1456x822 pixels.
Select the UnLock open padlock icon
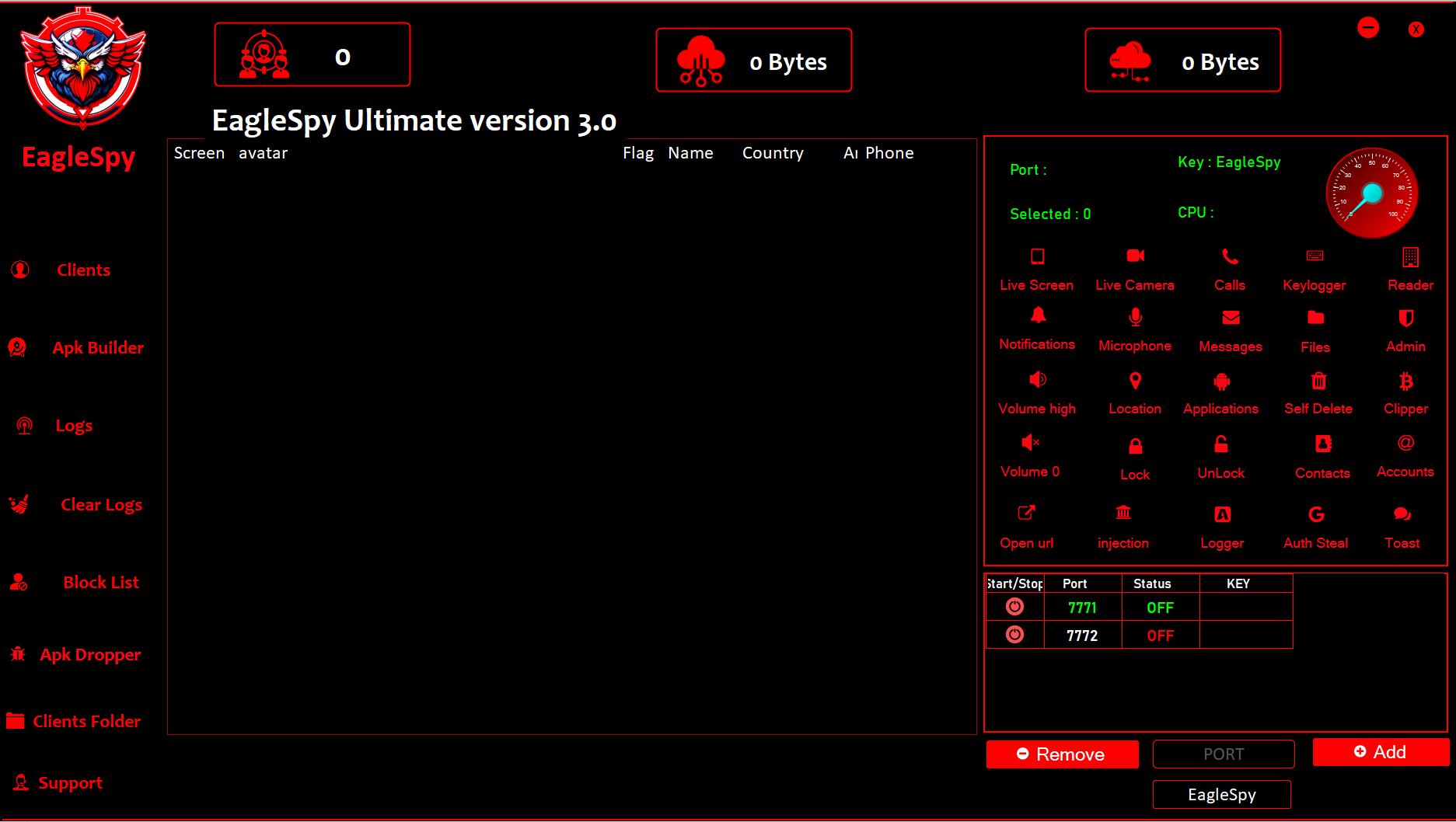tap(1221, 444)
